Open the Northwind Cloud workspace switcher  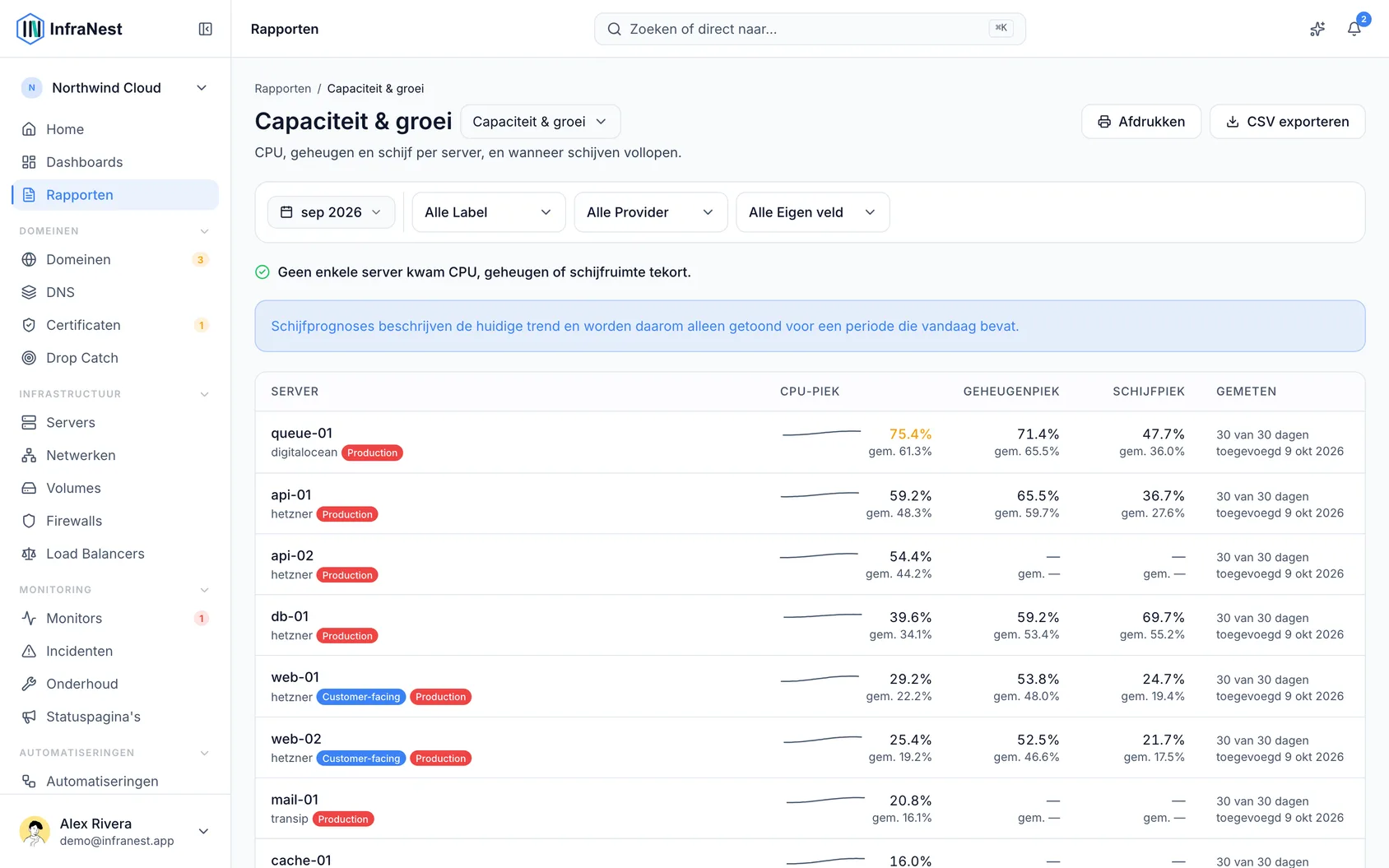pos(115,88)
